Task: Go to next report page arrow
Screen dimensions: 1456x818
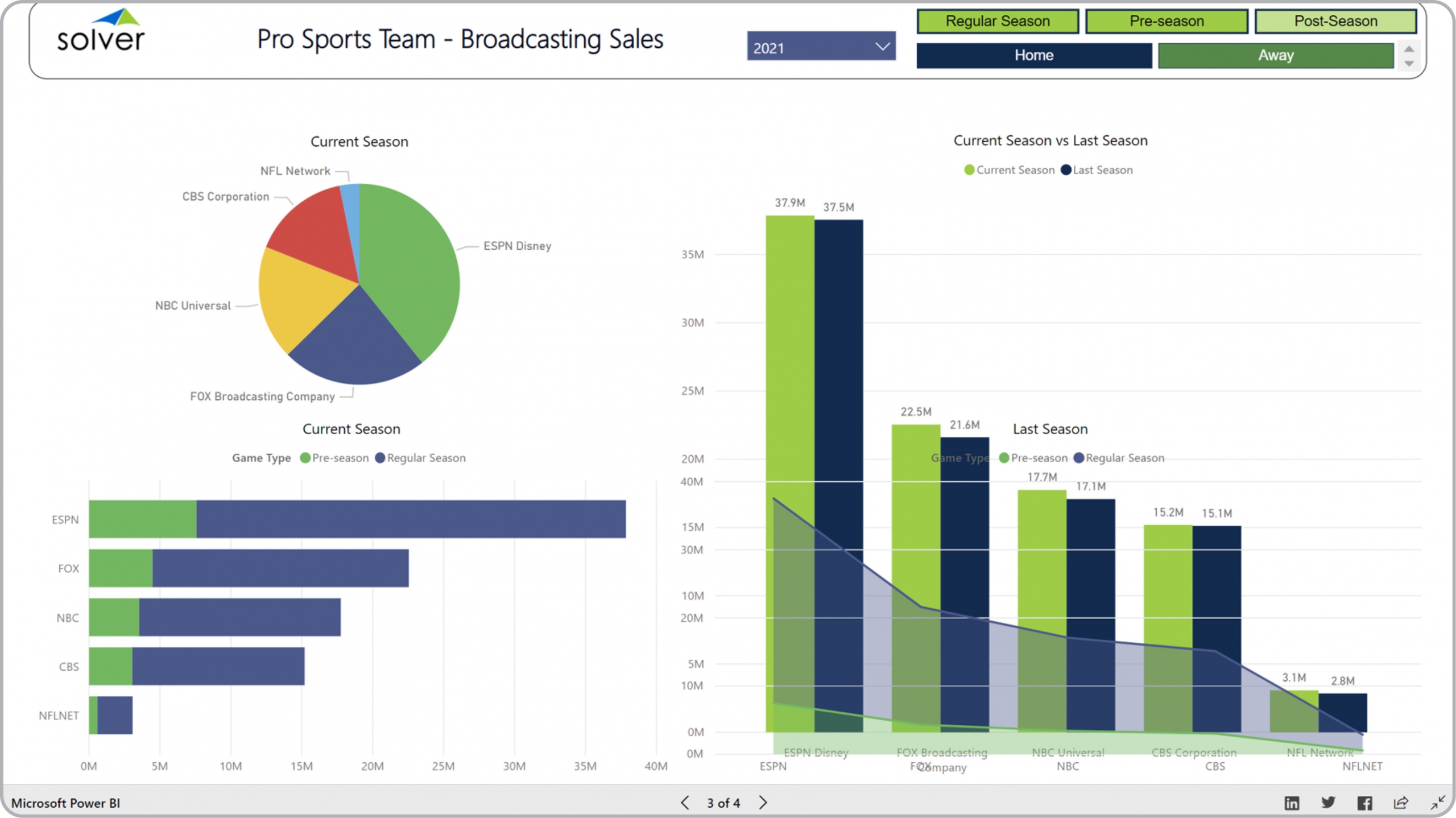Action: tap(763, 803)
